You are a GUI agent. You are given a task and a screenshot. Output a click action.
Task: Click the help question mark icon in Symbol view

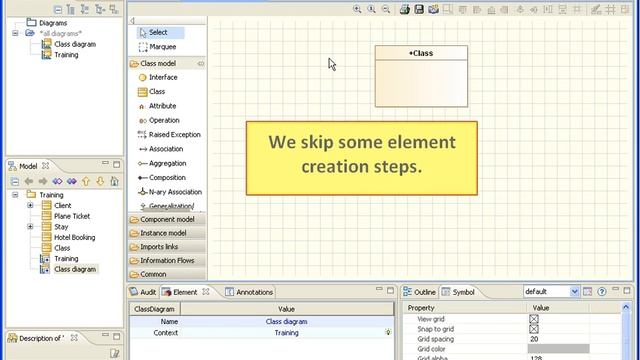[x=602, y=291]
